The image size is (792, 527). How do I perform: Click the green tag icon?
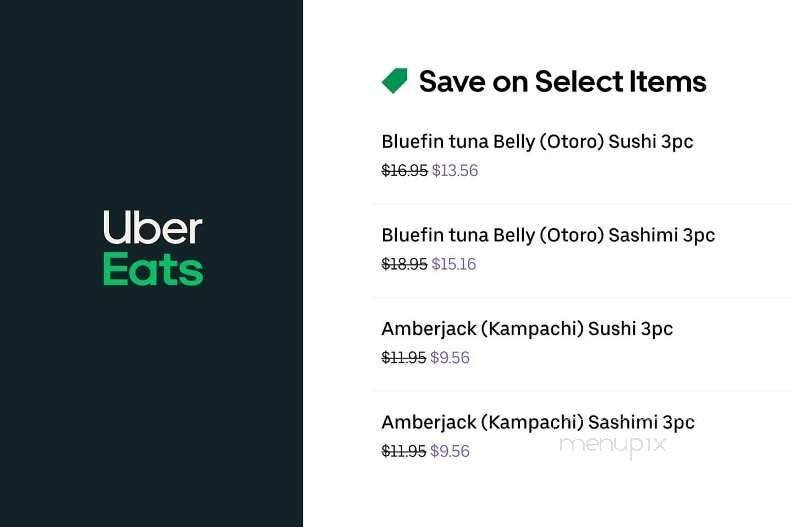(395, 81)
